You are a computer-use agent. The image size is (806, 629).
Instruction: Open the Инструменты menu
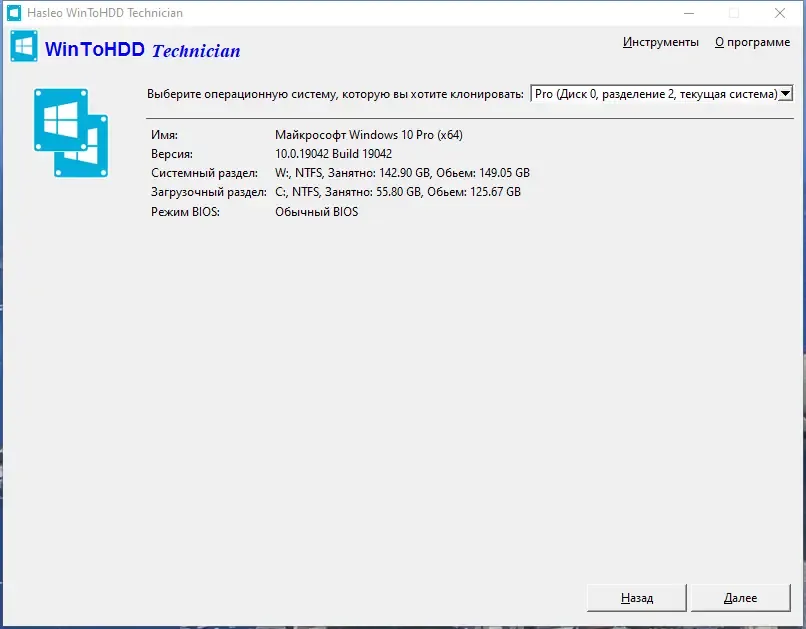(661, 42)
